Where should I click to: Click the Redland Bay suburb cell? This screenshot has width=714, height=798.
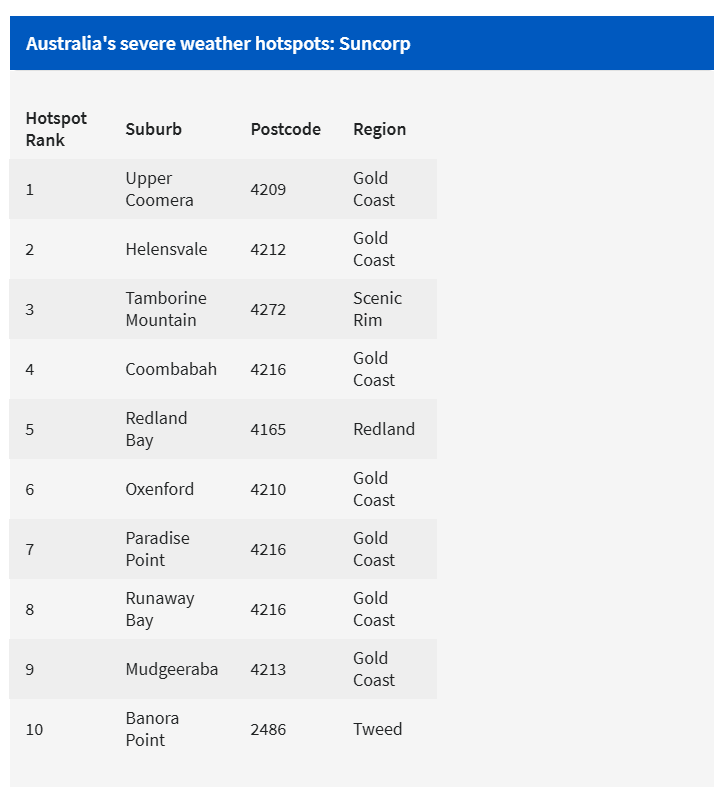pyautogui.click(x=156, y=429)
